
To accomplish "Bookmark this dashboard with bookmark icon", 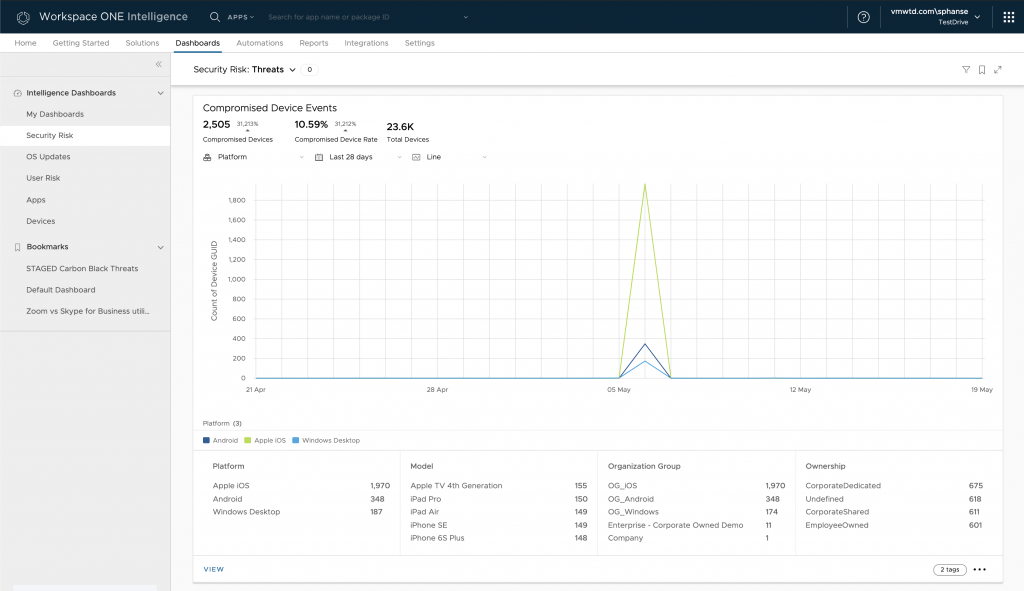I will tap(982, 70).
